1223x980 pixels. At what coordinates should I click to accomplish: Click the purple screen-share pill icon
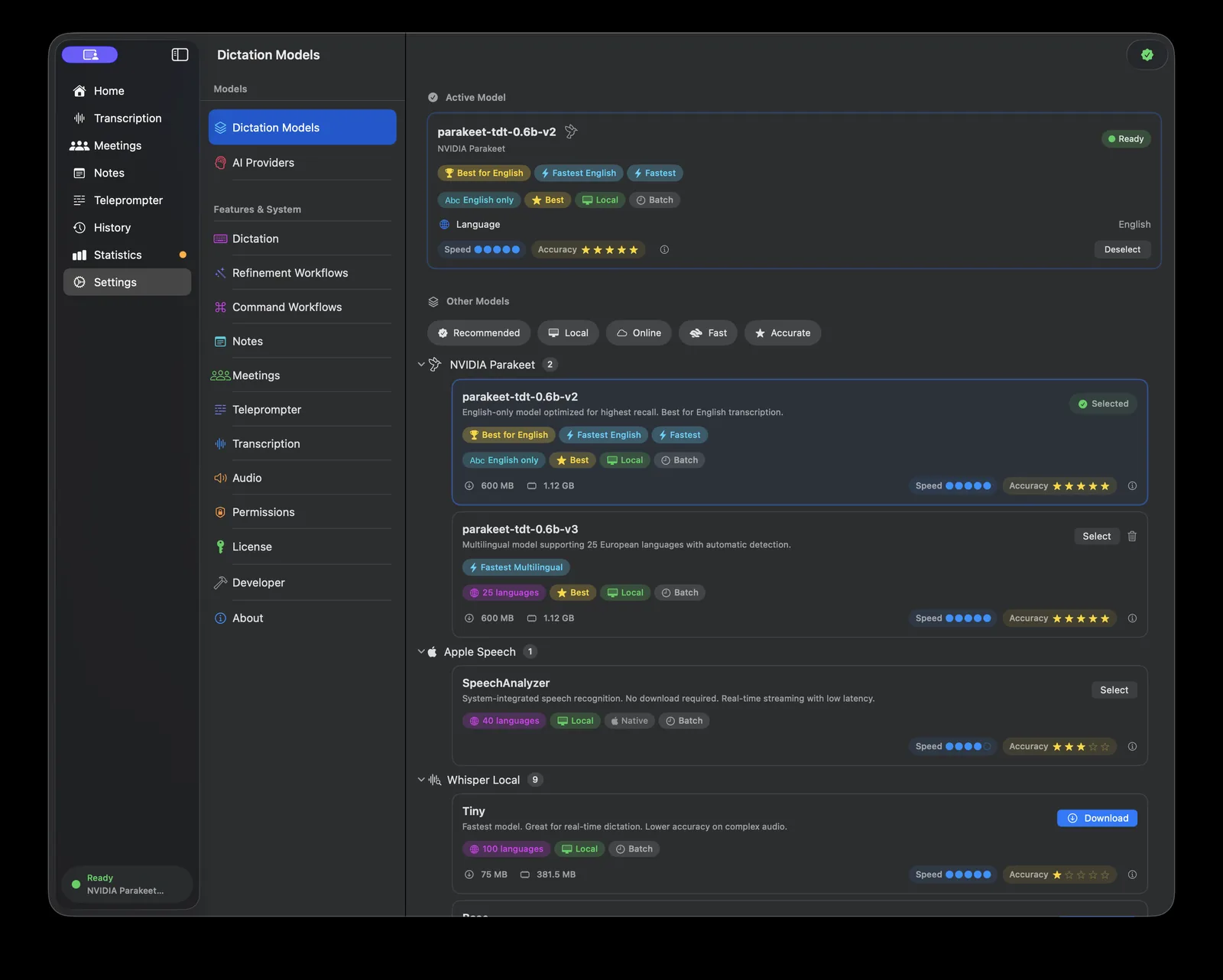tap(90, 54)
